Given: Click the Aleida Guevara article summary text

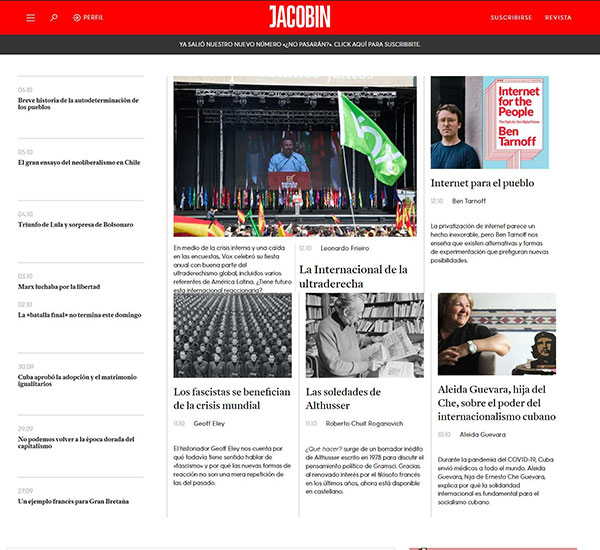Looking at the screenshot, I should tap(496, 481).
